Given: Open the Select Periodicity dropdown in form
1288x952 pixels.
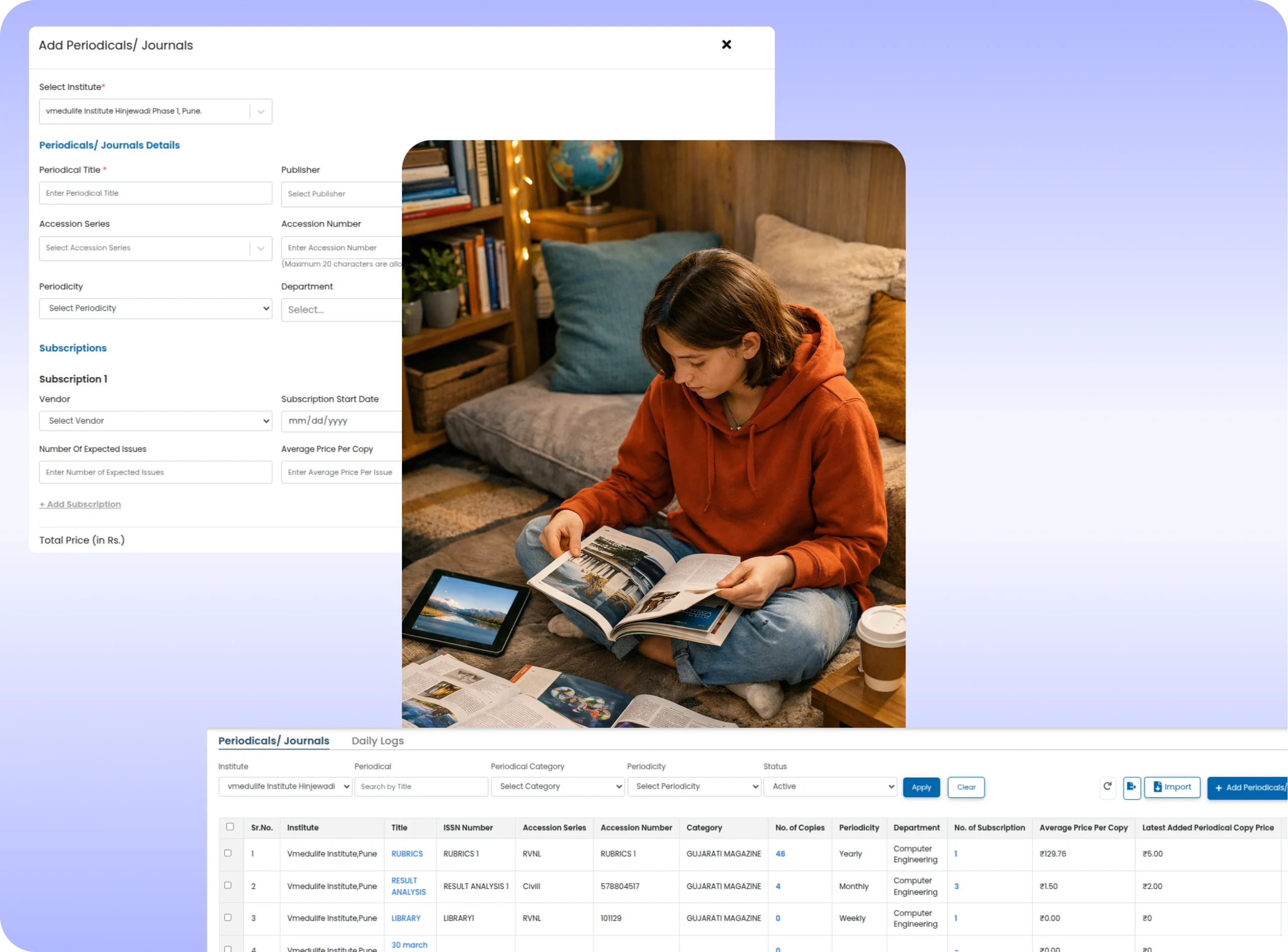Looking at the screenshot, I should (x=155, y=308).
